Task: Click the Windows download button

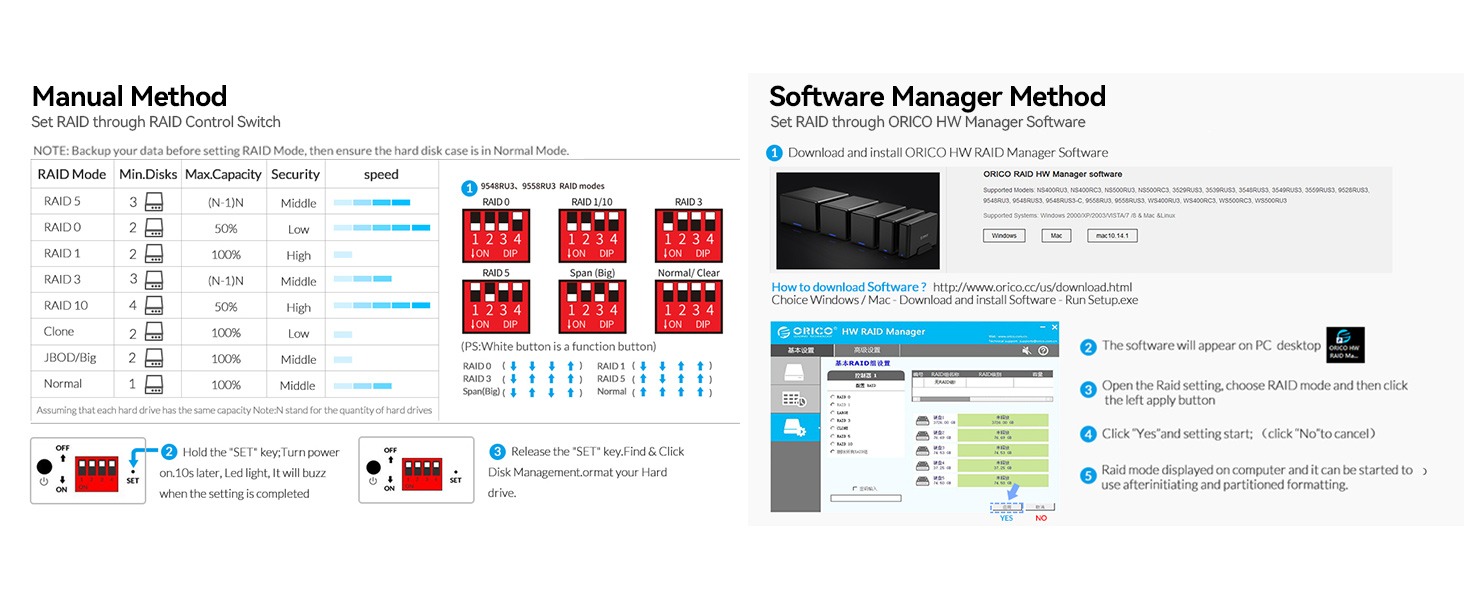Action: [1004, 236]
